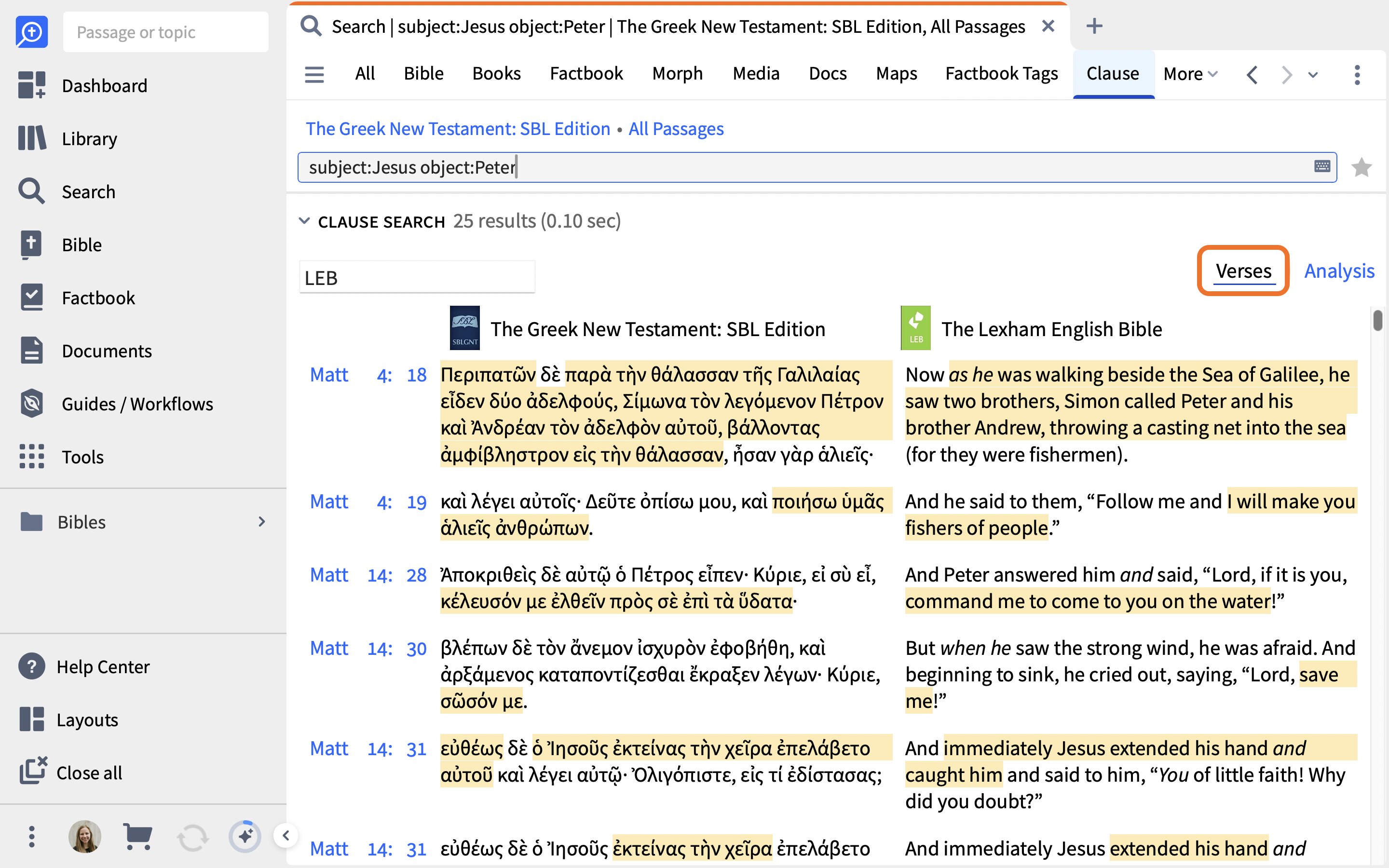The image size is (1389, 868).
Task: Click the LEB version input field
Action: 417,277
